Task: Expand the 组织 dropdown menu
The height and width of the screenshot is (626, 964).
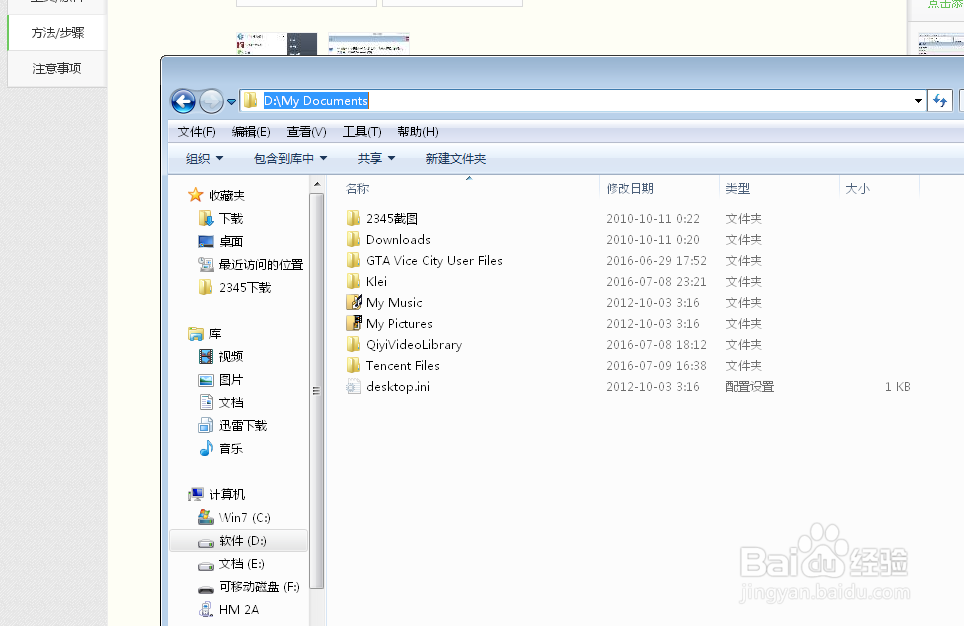Action: click(x=202, y=158)
